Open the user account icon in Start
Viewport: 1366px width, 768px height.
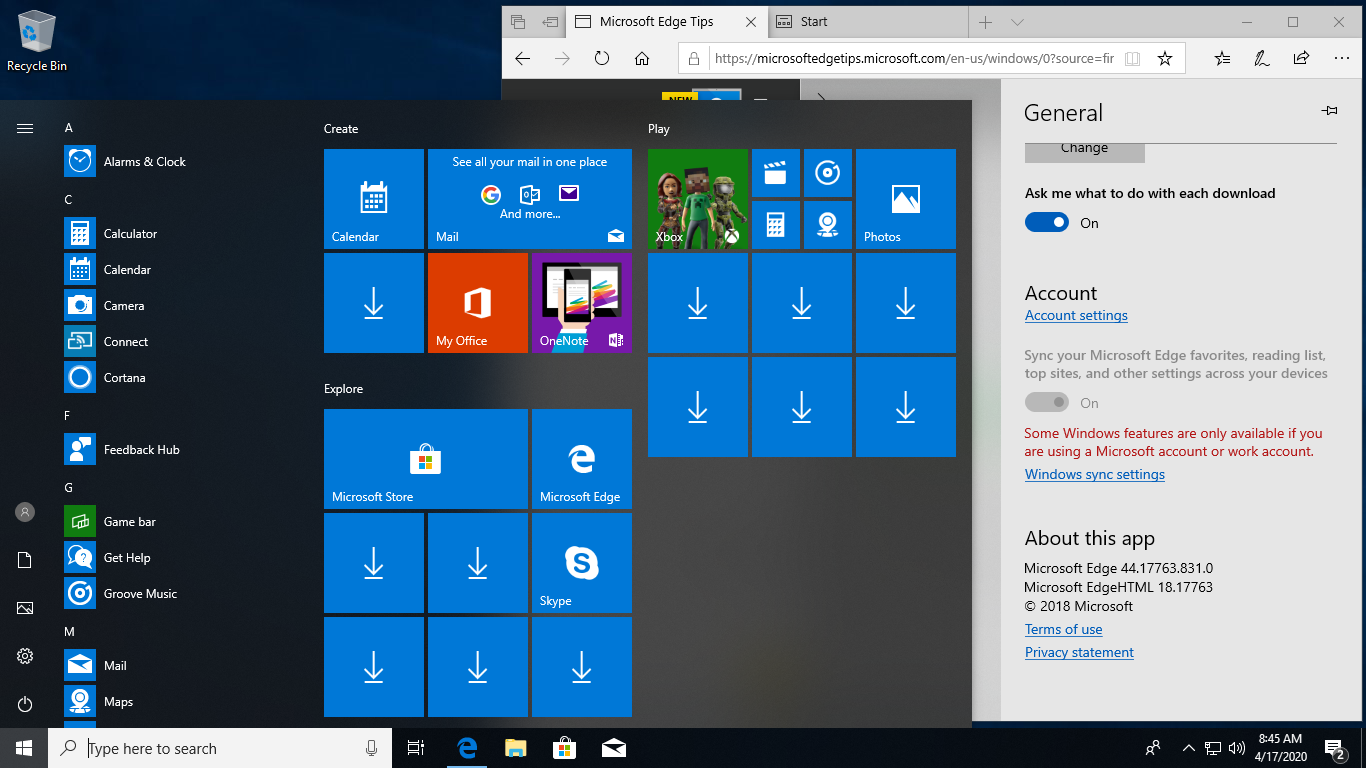click(x=25, y=512)
